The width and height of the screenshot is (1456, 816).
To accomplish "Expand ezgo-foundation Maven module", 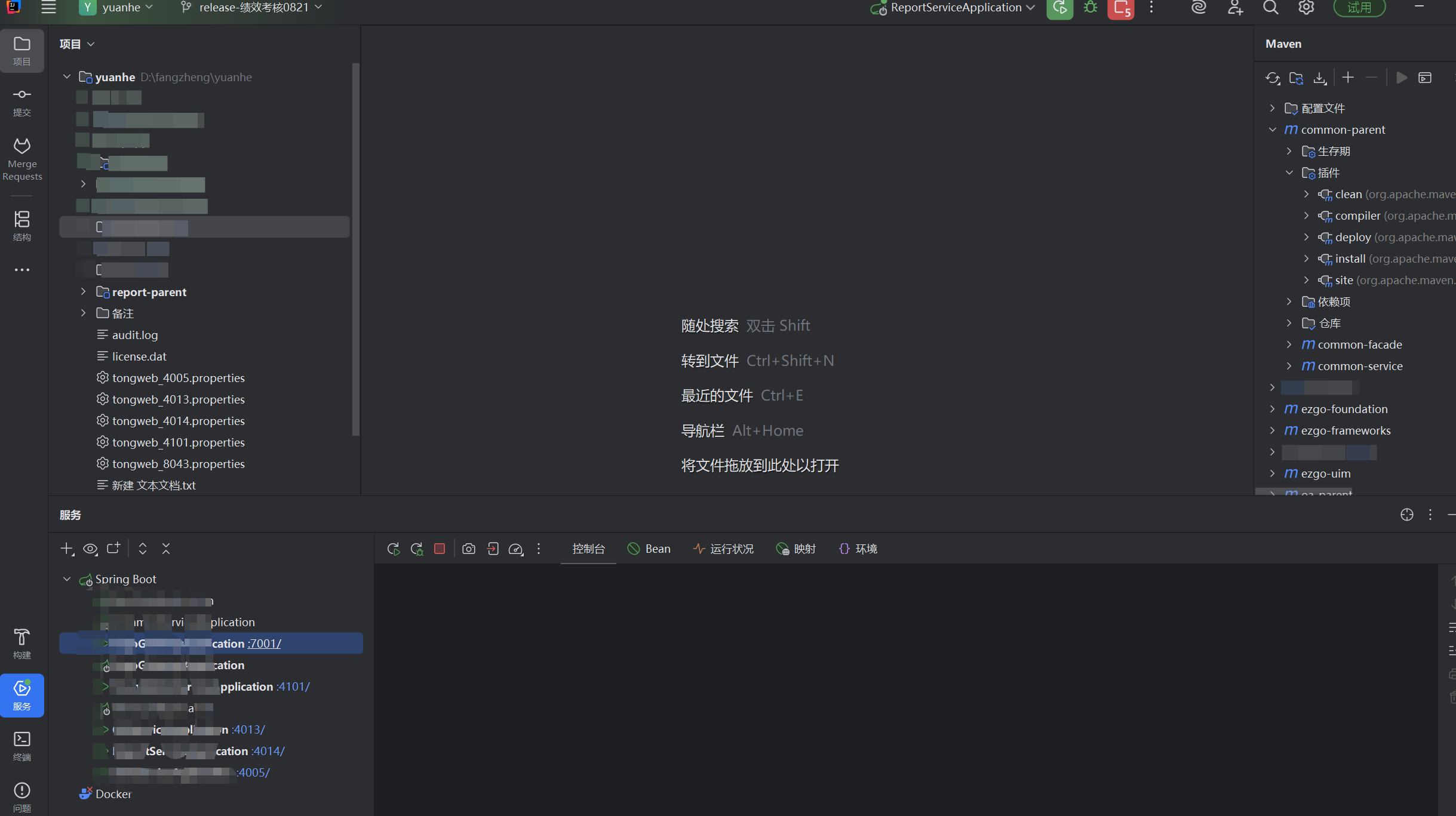I will tap(1273, 409).
